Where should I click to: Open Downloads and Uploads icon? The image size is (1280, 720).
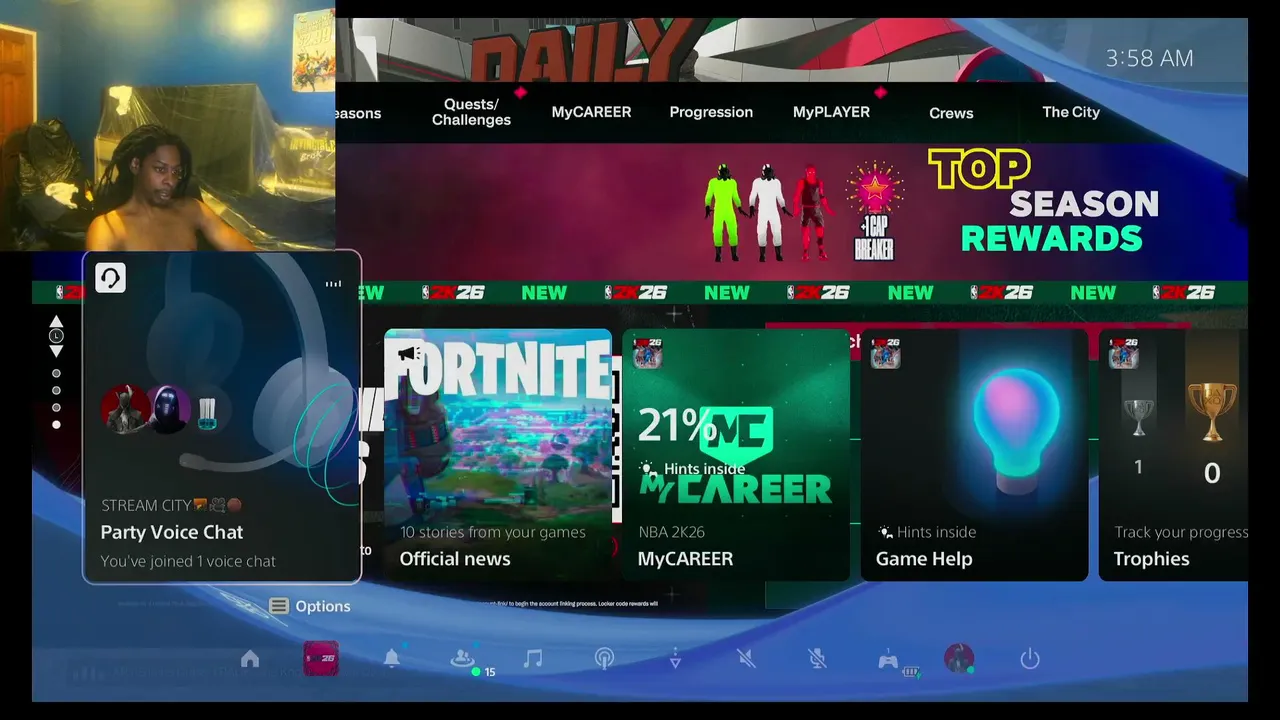pos(675,658)
